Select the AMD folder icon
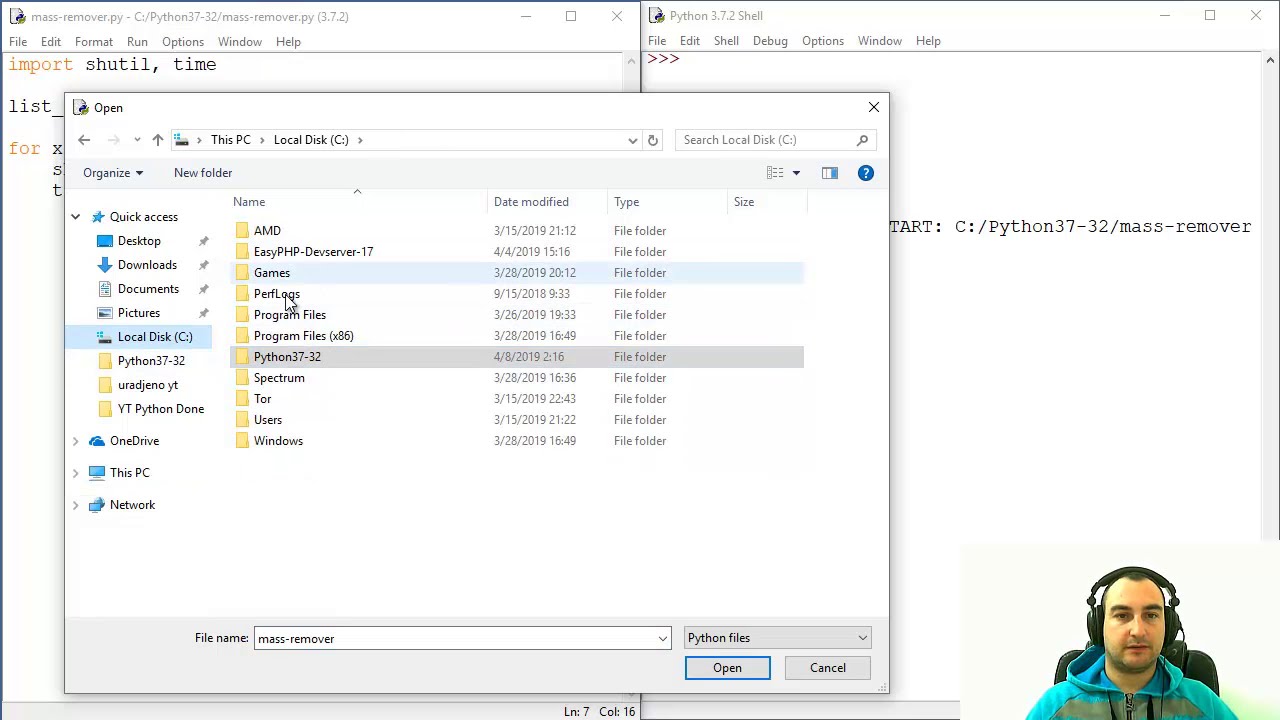Viewport: 1280px width, 720px height. (242, 231)
